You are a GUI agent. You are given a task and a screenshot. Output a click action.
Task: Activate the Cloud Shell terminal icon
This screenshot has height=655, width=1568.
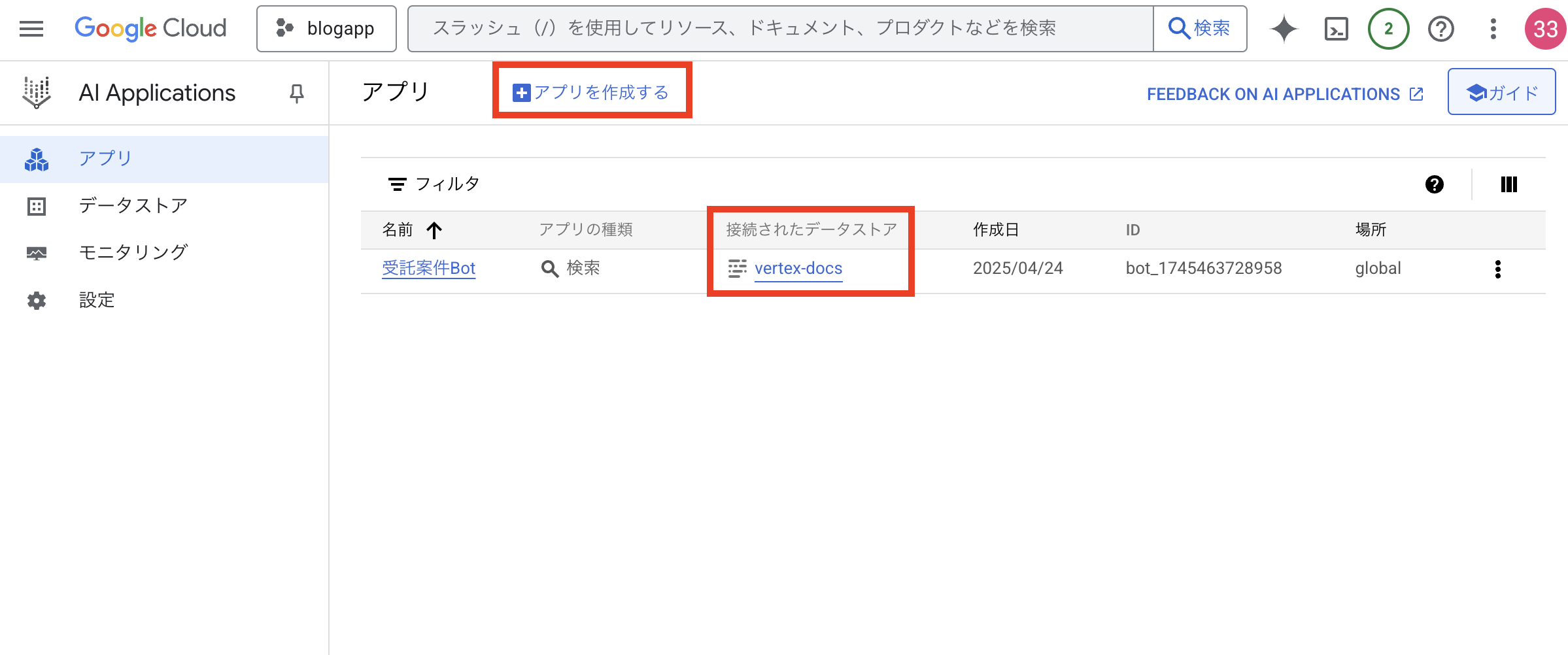point(1337,28)
